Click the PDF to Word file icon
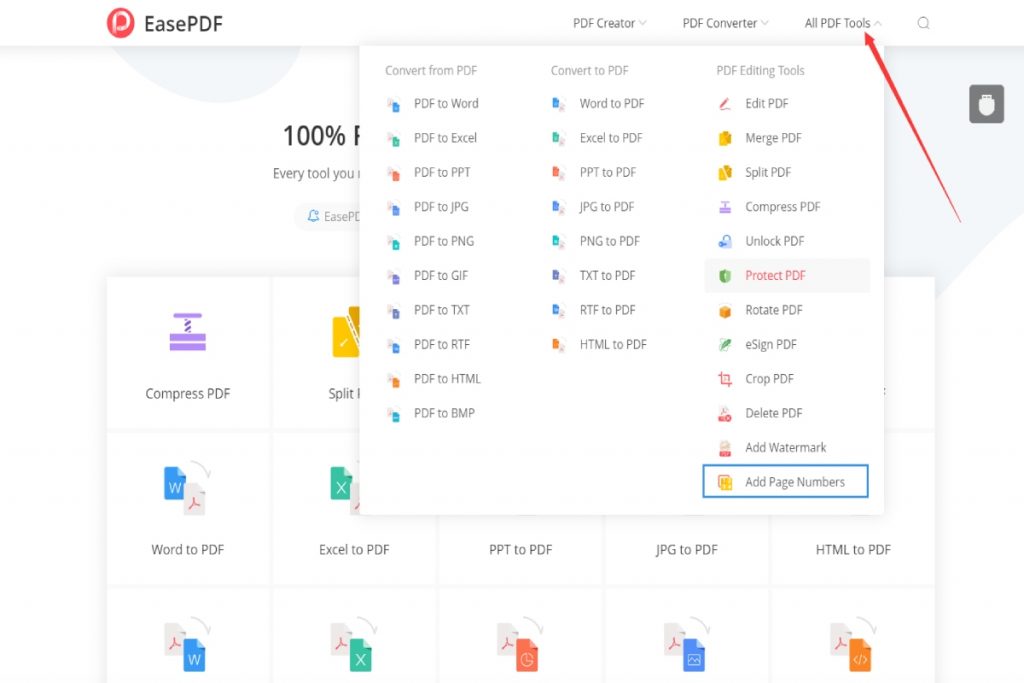This screenshot has height=683, width=1024. click(393, 104)
